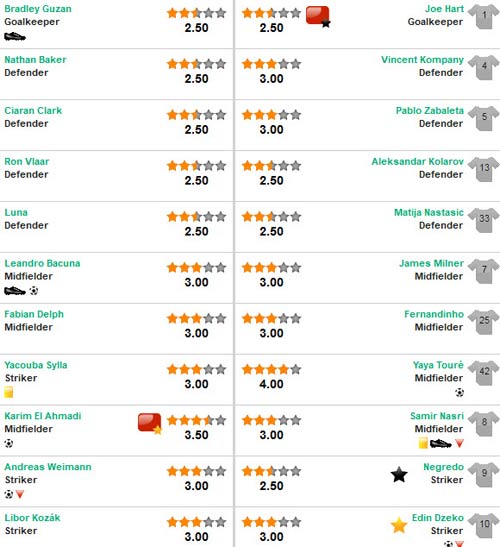The height and width of the screenshot is (547, 500).
Task: Click the boot icon under Samir Nasri
Action: click(x=440, y=443)
